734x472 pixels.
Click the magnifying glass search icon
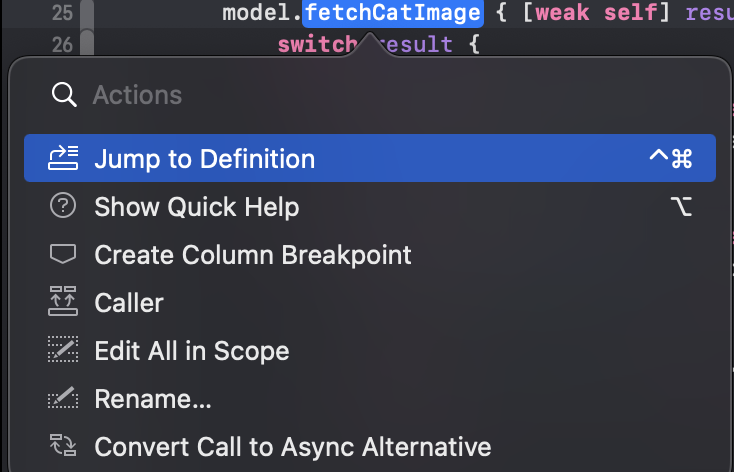tap(64, 95)
